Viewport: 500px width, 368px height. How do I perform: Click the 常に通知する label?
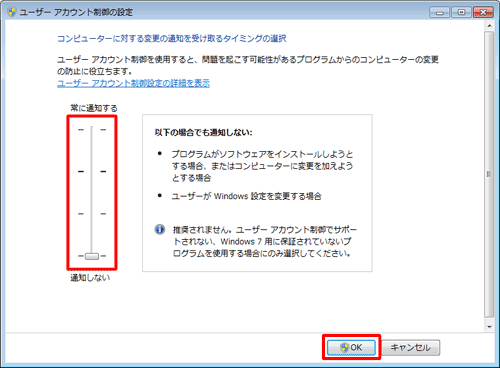[x=94, y=108]
